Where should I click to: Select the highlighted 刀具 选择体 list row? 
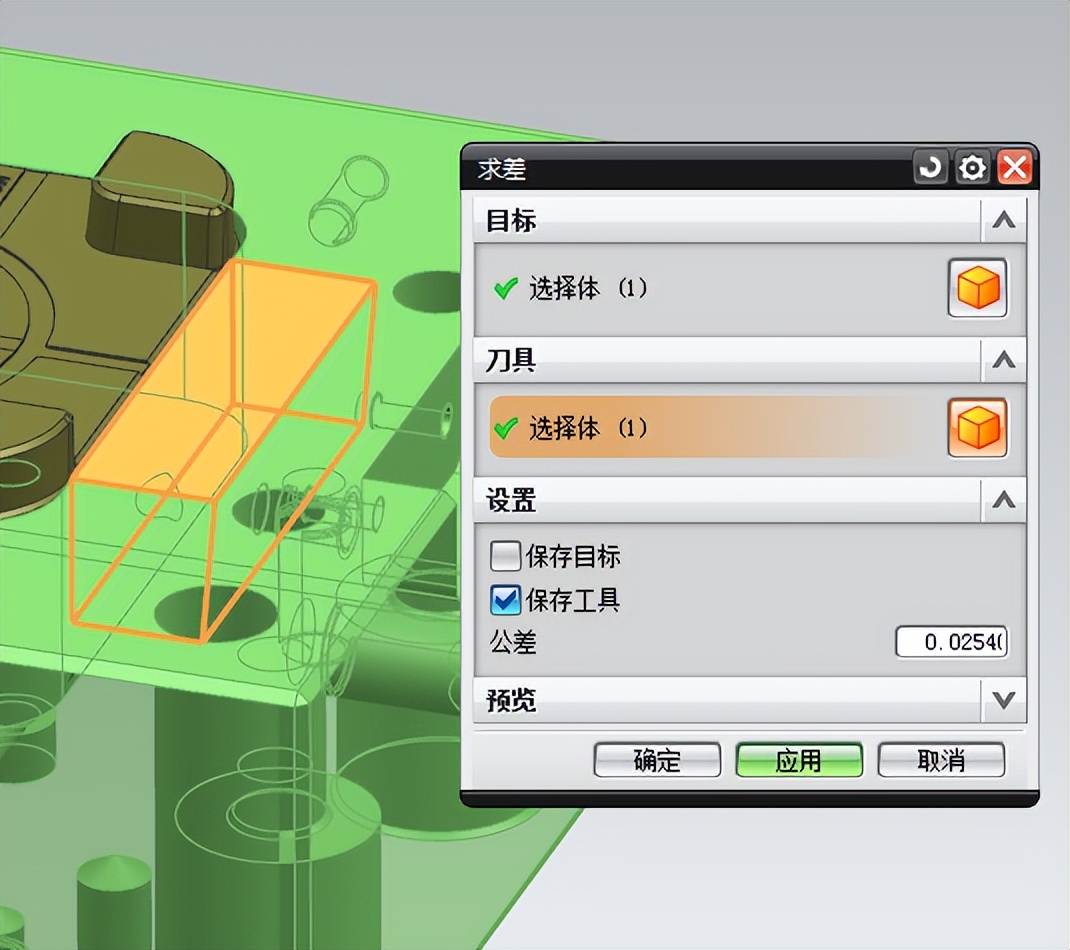pos(700,427)
